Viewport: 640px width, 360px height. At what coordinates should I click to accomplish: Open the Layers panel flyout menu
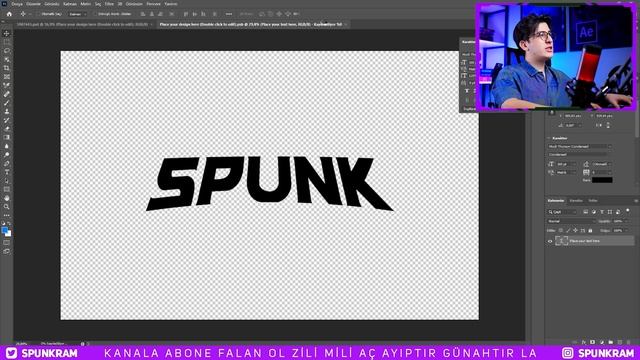tap(636, 201)
